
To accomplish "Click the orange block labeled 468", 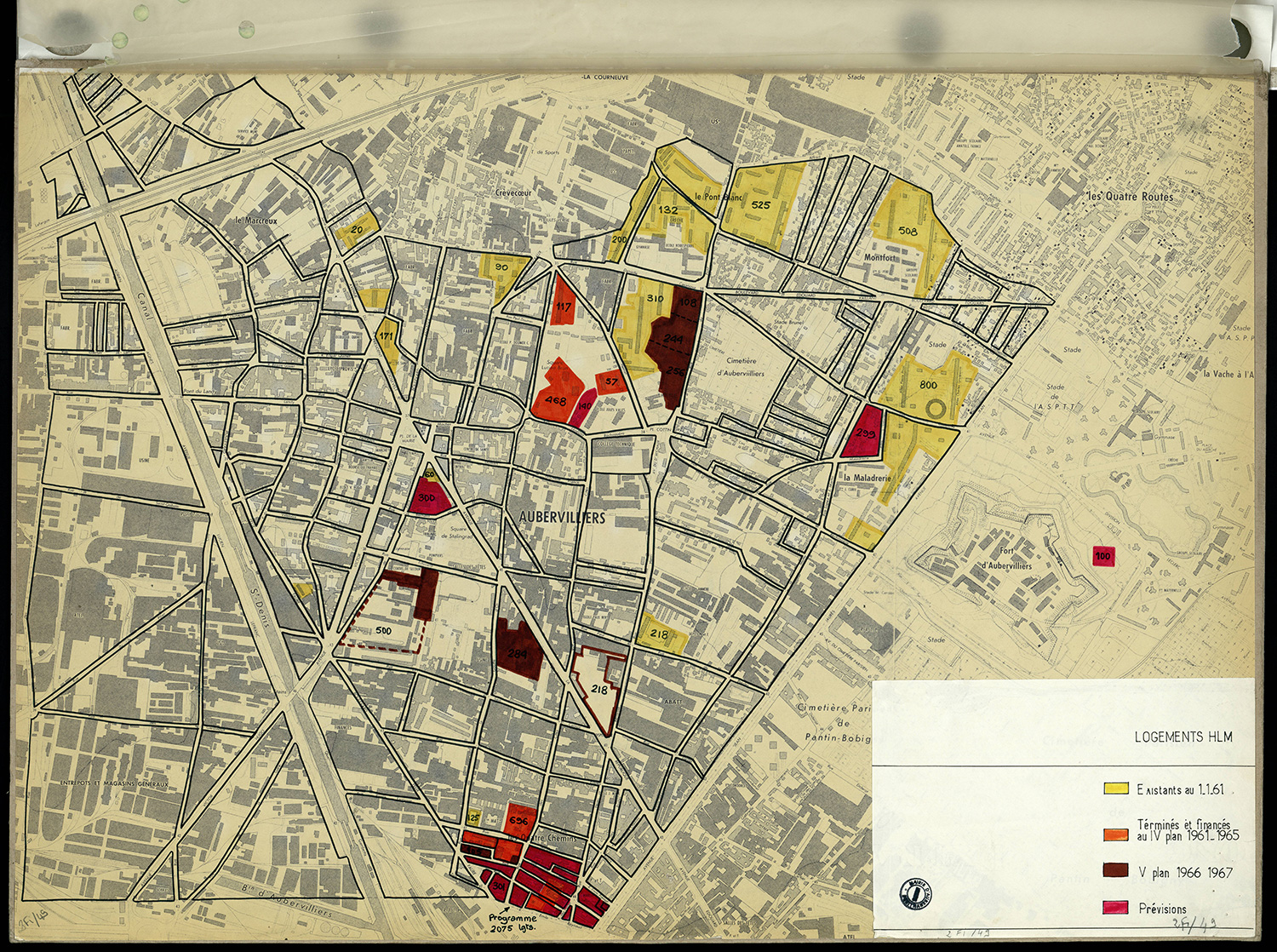I will 556,400.
